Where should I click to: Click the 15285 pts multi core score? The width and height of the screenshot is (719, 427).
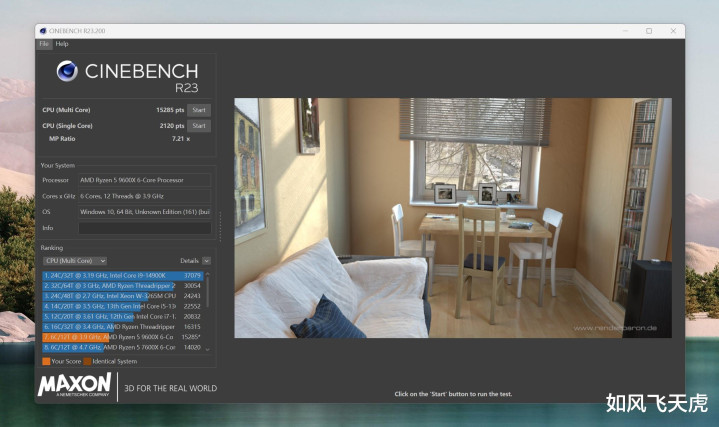coord(170,110)
